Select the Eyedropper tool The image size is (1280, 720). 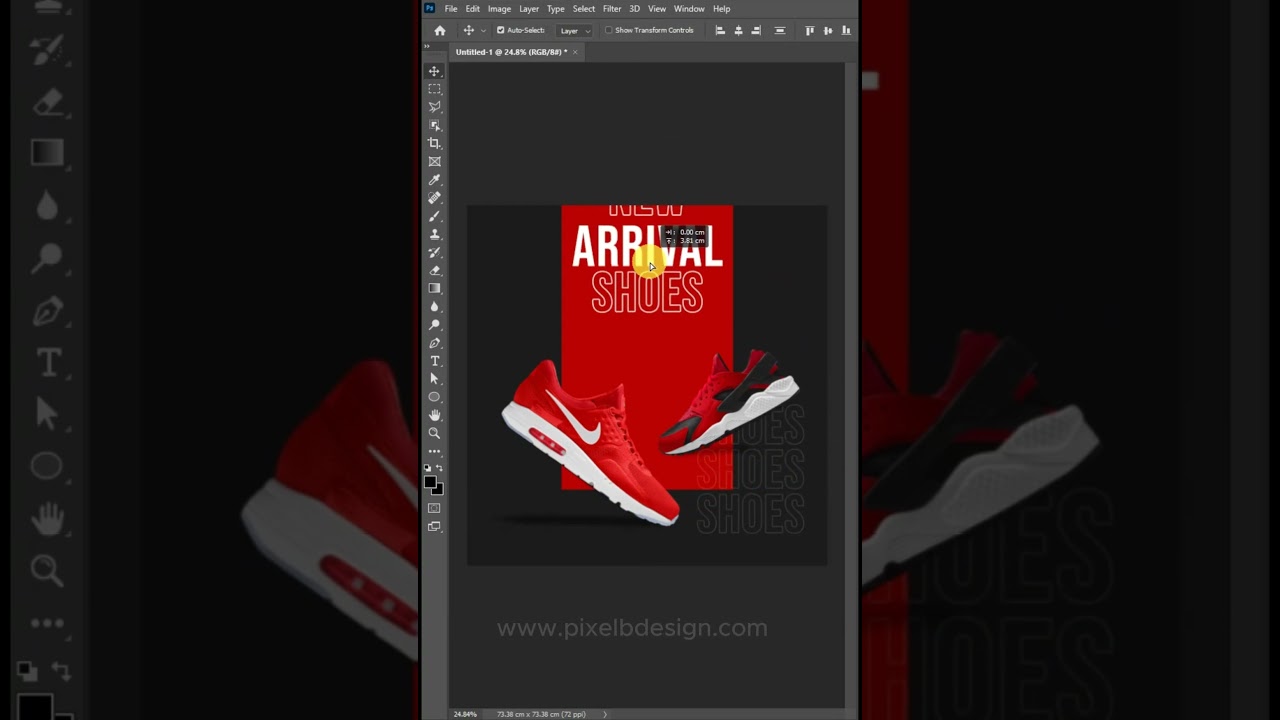434,180
